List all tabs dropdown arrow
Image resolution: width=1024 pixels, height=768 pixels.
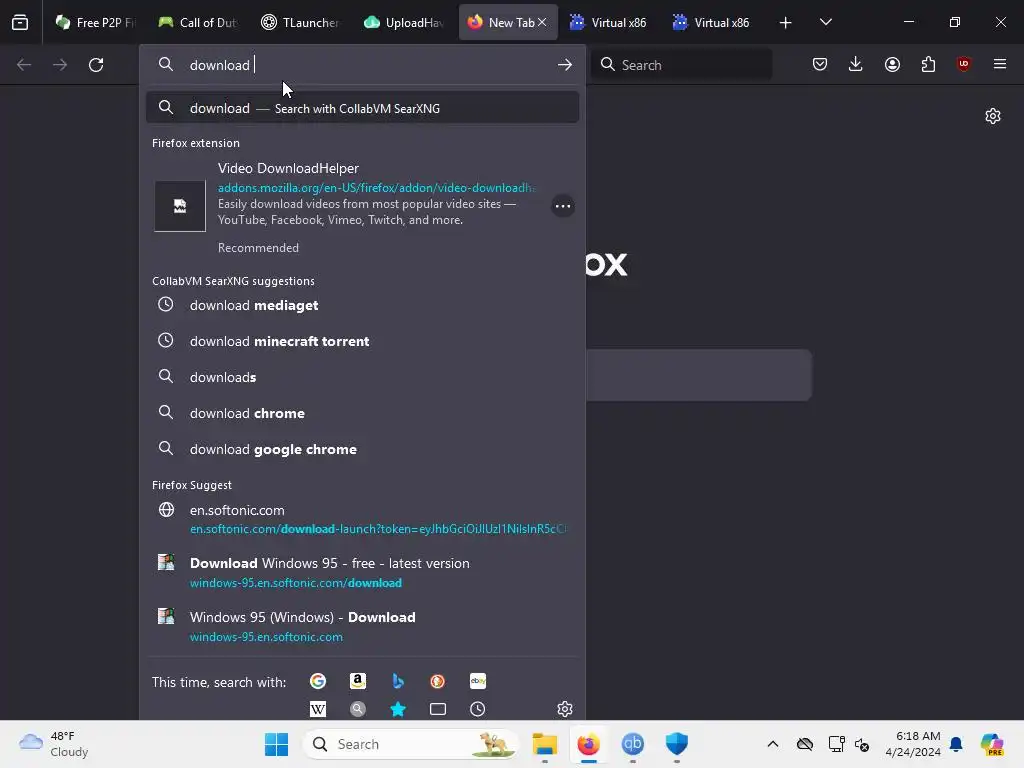click(x=826, y=22)
